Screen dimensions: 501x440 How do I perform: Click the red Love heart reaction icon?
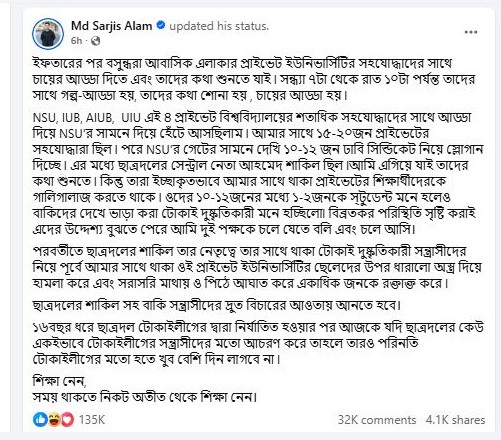[67, 419]
